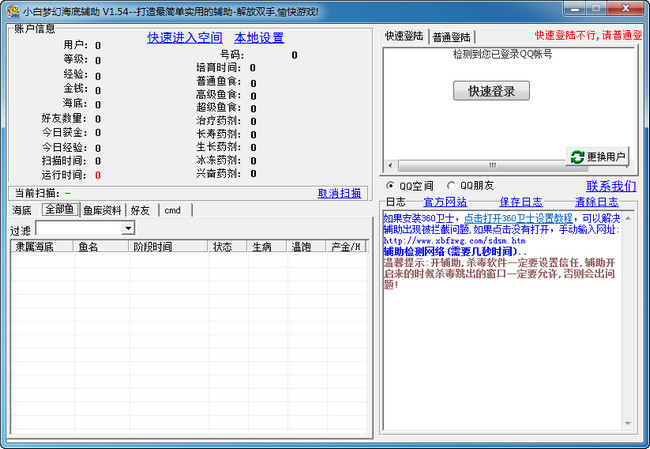
Task: Open the 鱼库资料 tab
Action: [103, 210]
